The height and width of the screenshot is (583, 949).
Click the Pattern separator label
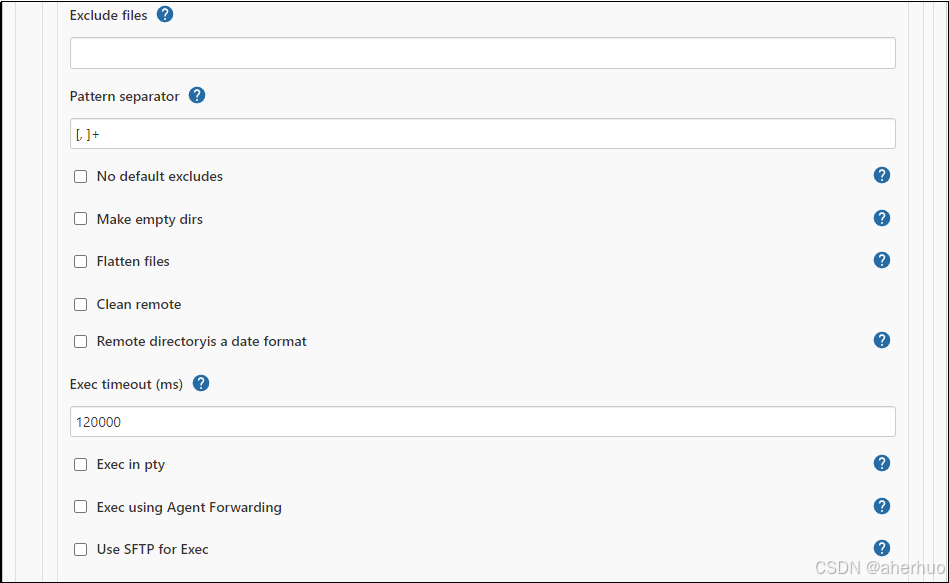[124, 96]
